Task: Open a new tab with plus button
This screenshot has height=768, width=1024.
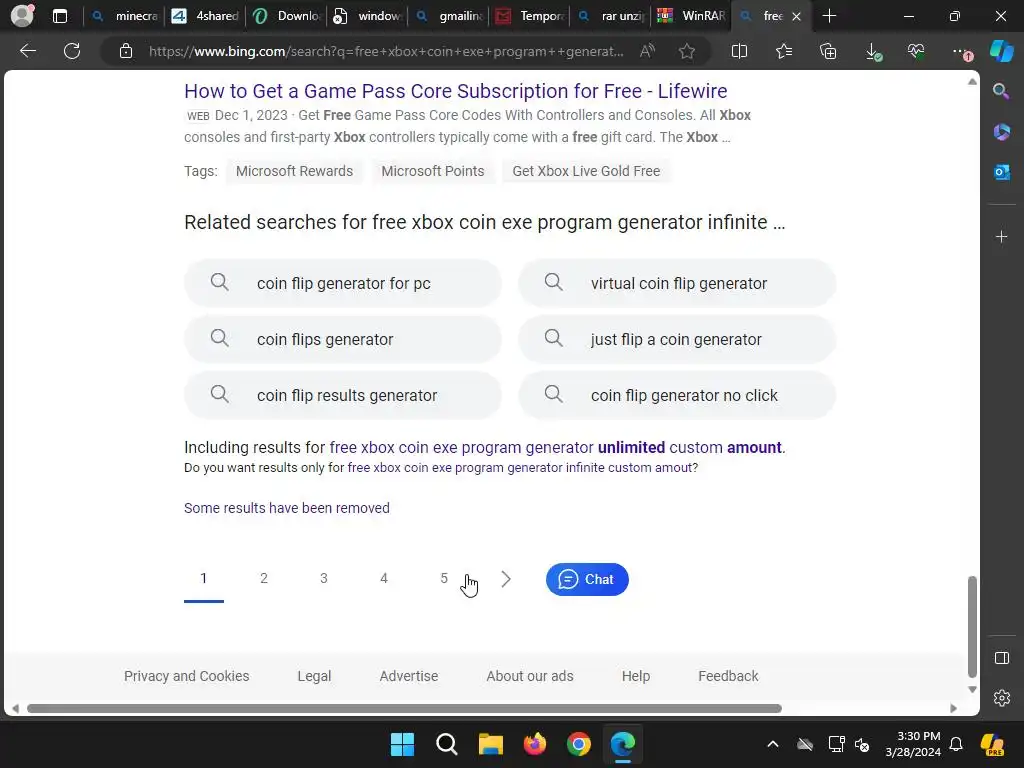Action: click(829, 16)
